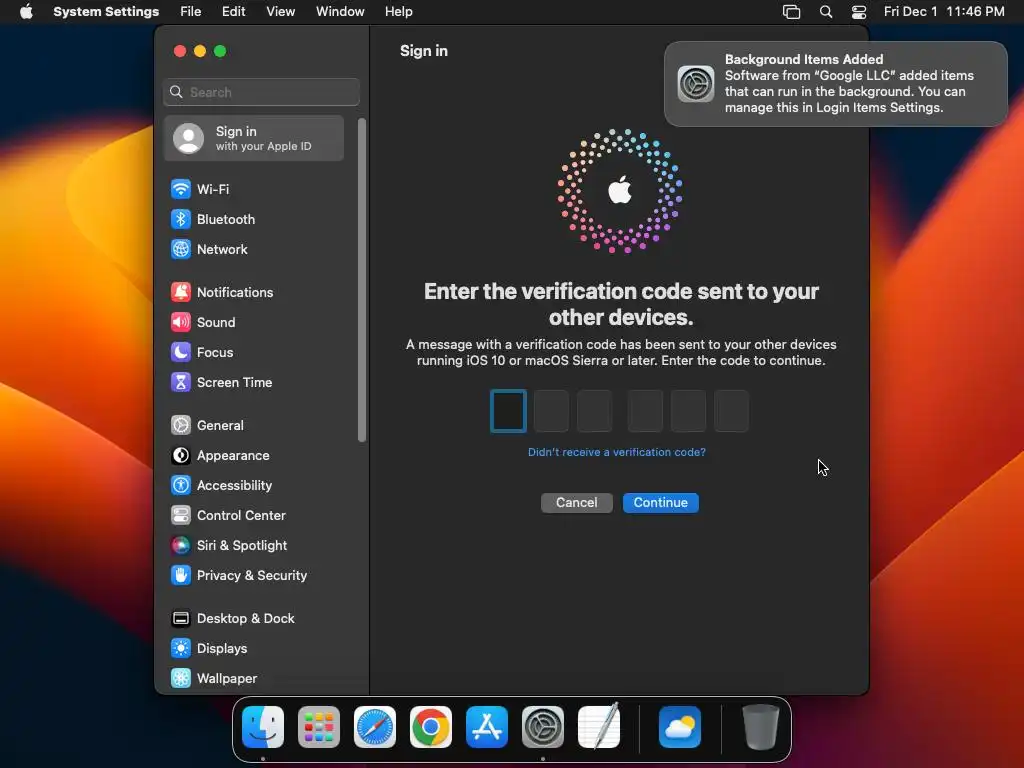1024x768 pixels.
Task: Open Siri & Spotlight icon
Action: point(181,546)
